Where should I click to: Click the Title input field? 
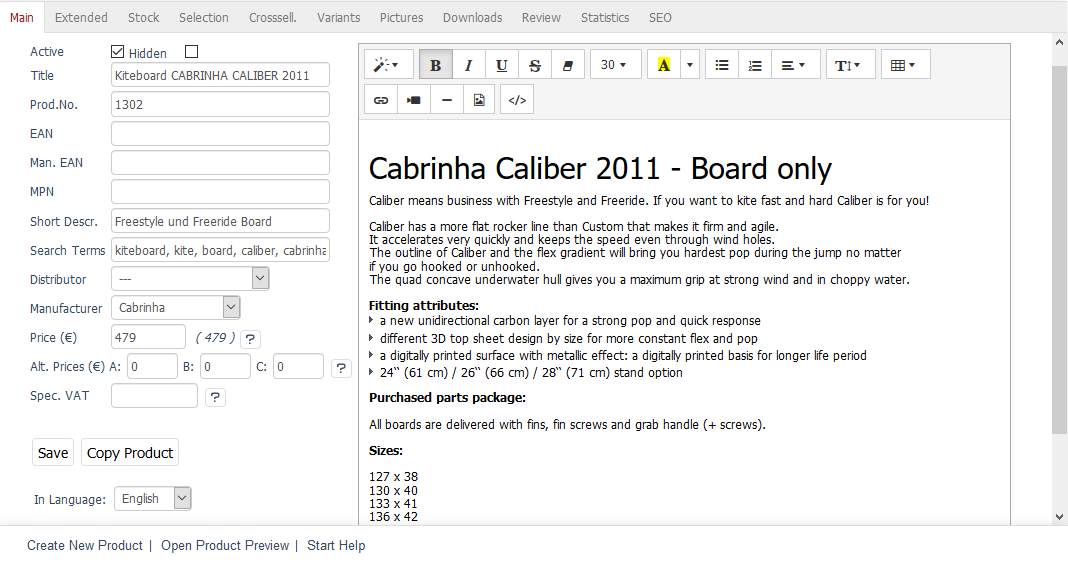pyautogui.click(x=220, y=75)
